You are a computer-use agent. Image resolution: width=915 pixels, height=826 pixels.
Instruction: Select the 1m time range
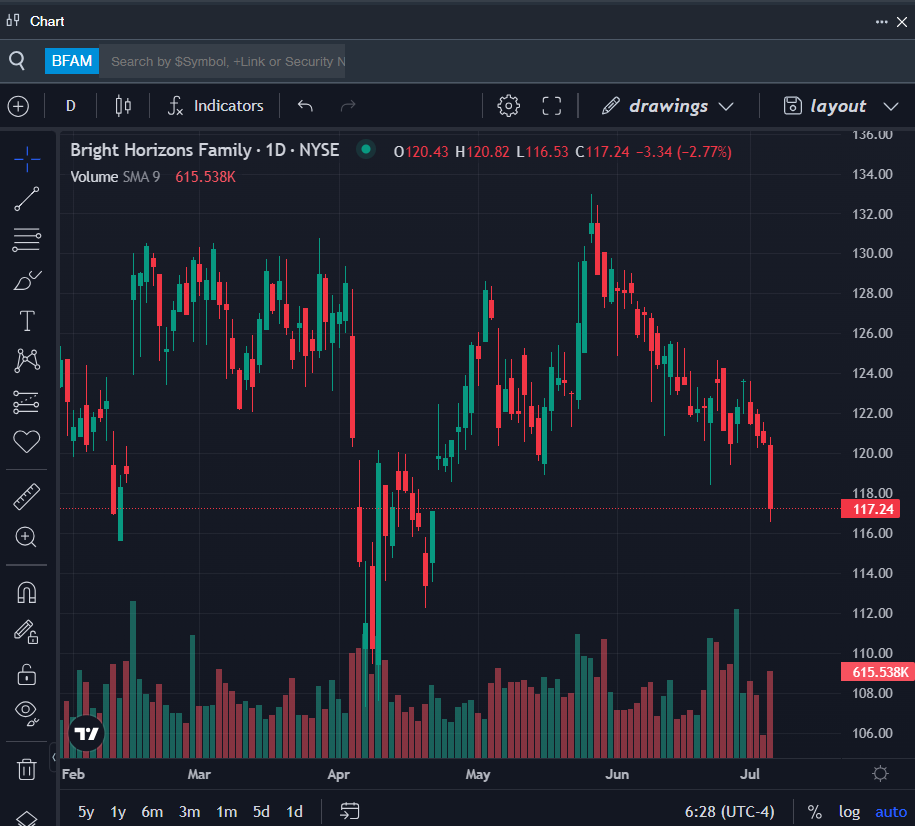[226, 811]
